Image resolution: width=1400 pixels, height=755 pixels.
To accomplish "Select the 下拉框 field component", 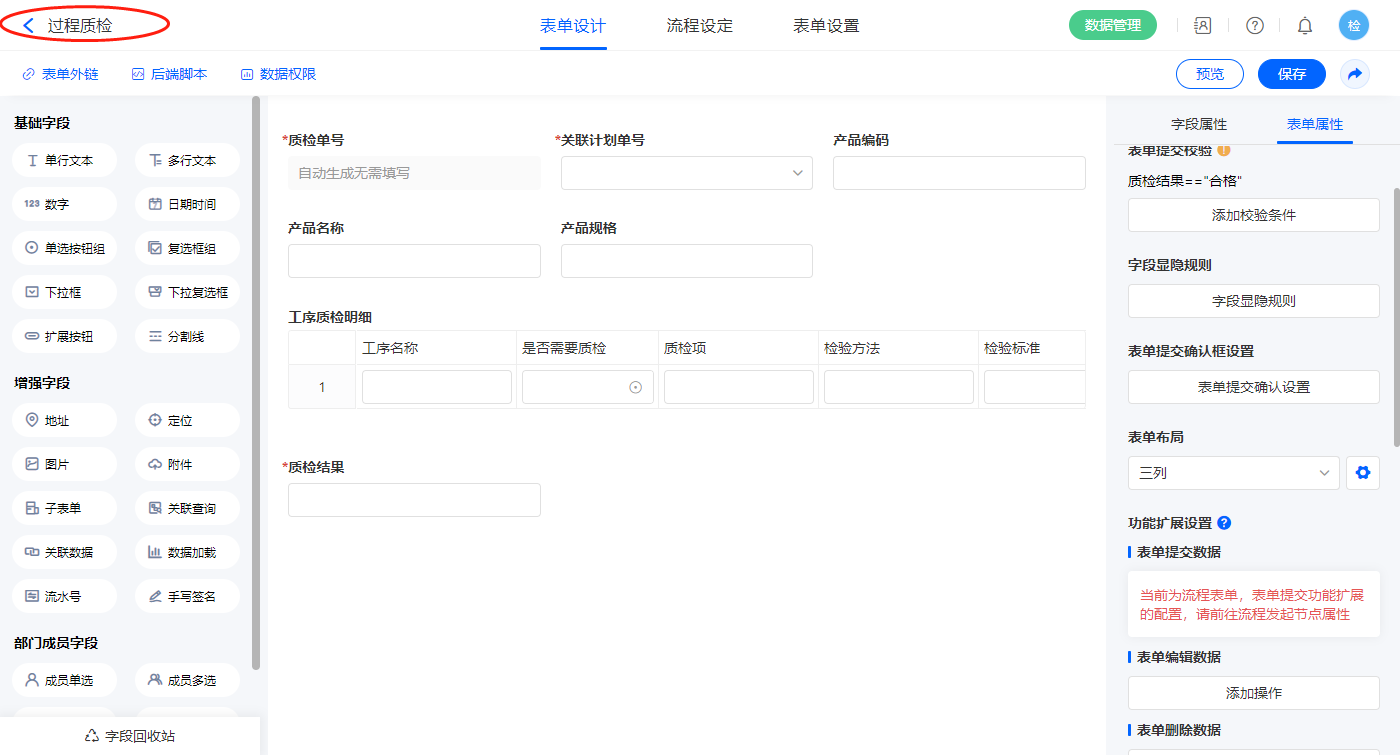I will point(65,293).
